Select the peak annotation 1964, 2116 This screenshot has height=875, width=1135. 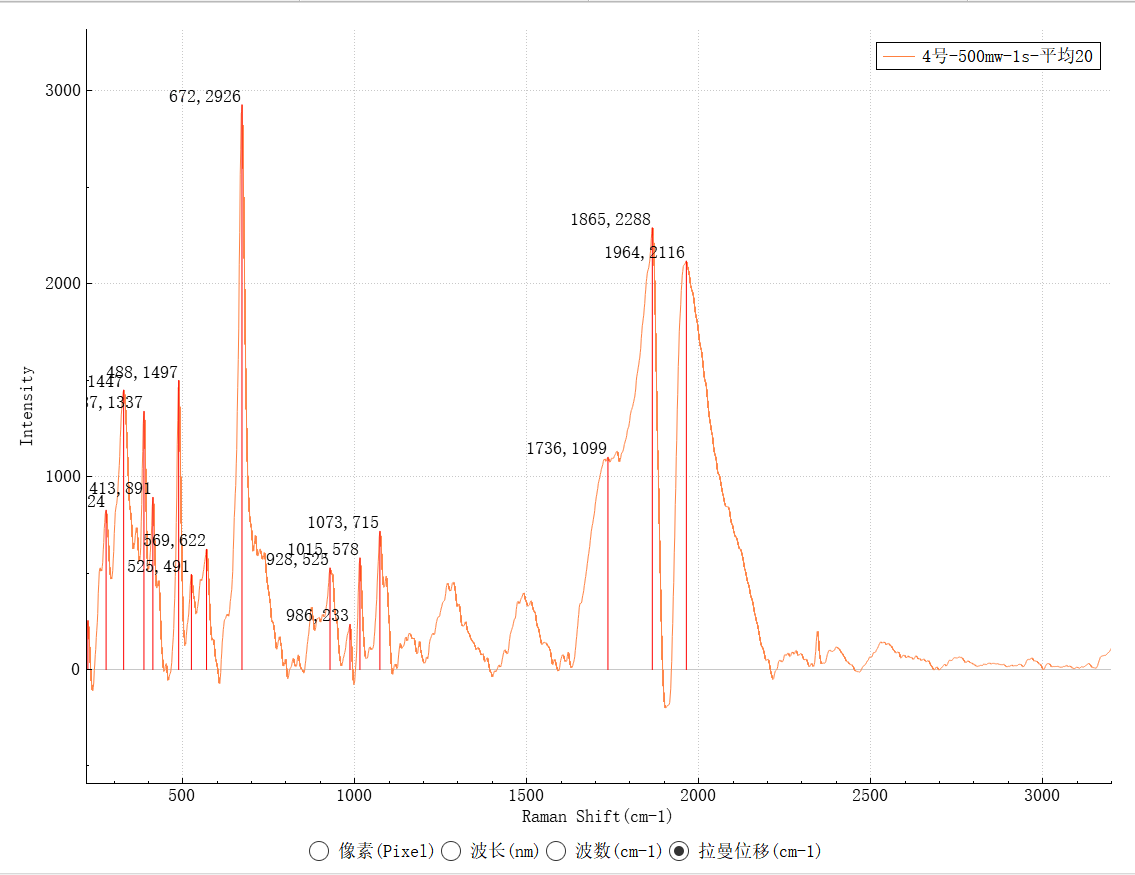pyautogui.click(x=644, y=253)
